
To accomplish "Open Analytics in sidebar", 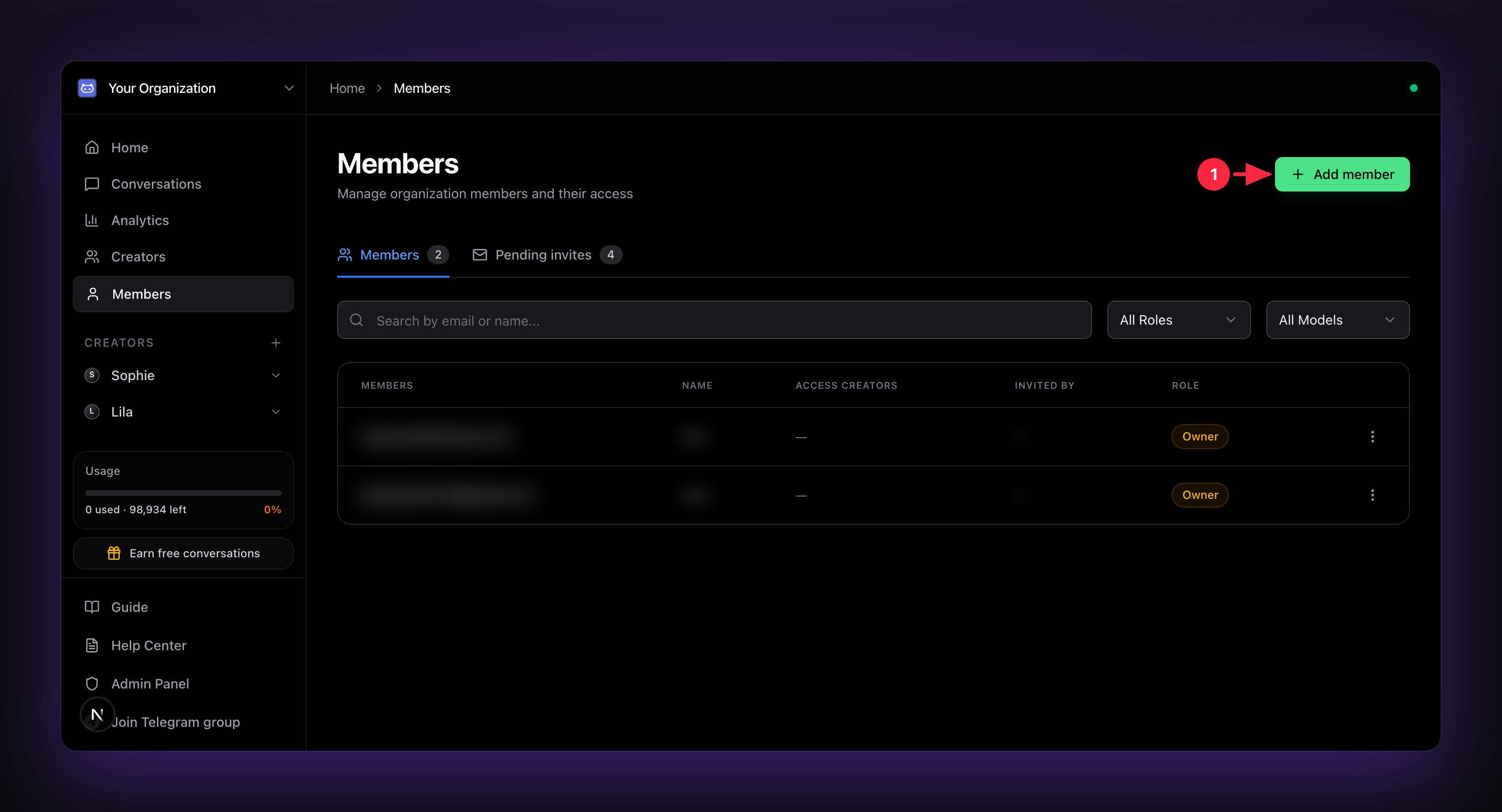I will pyautogui.click(x=183, y=220).
